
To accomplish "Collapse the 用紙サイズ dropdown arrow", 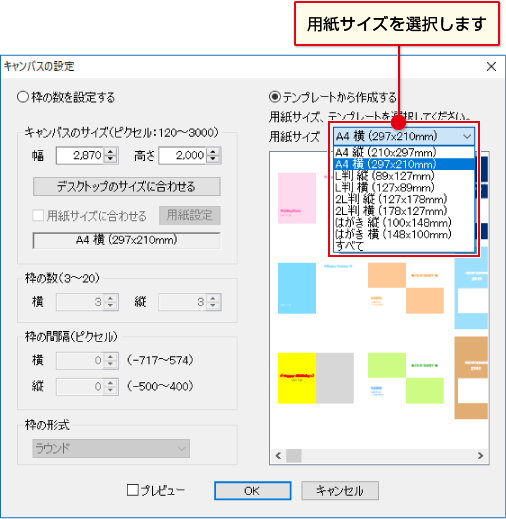I will pyautogui.click(x=467, y=136).
